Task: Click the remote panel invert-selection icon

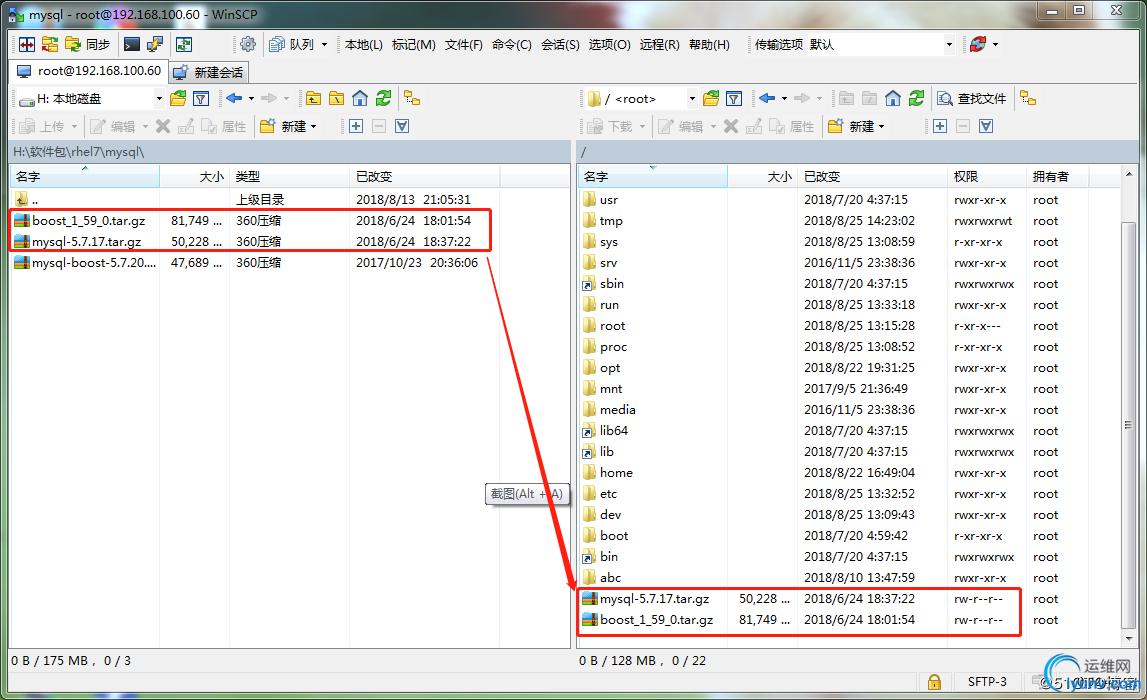Action: click(986, 127)
